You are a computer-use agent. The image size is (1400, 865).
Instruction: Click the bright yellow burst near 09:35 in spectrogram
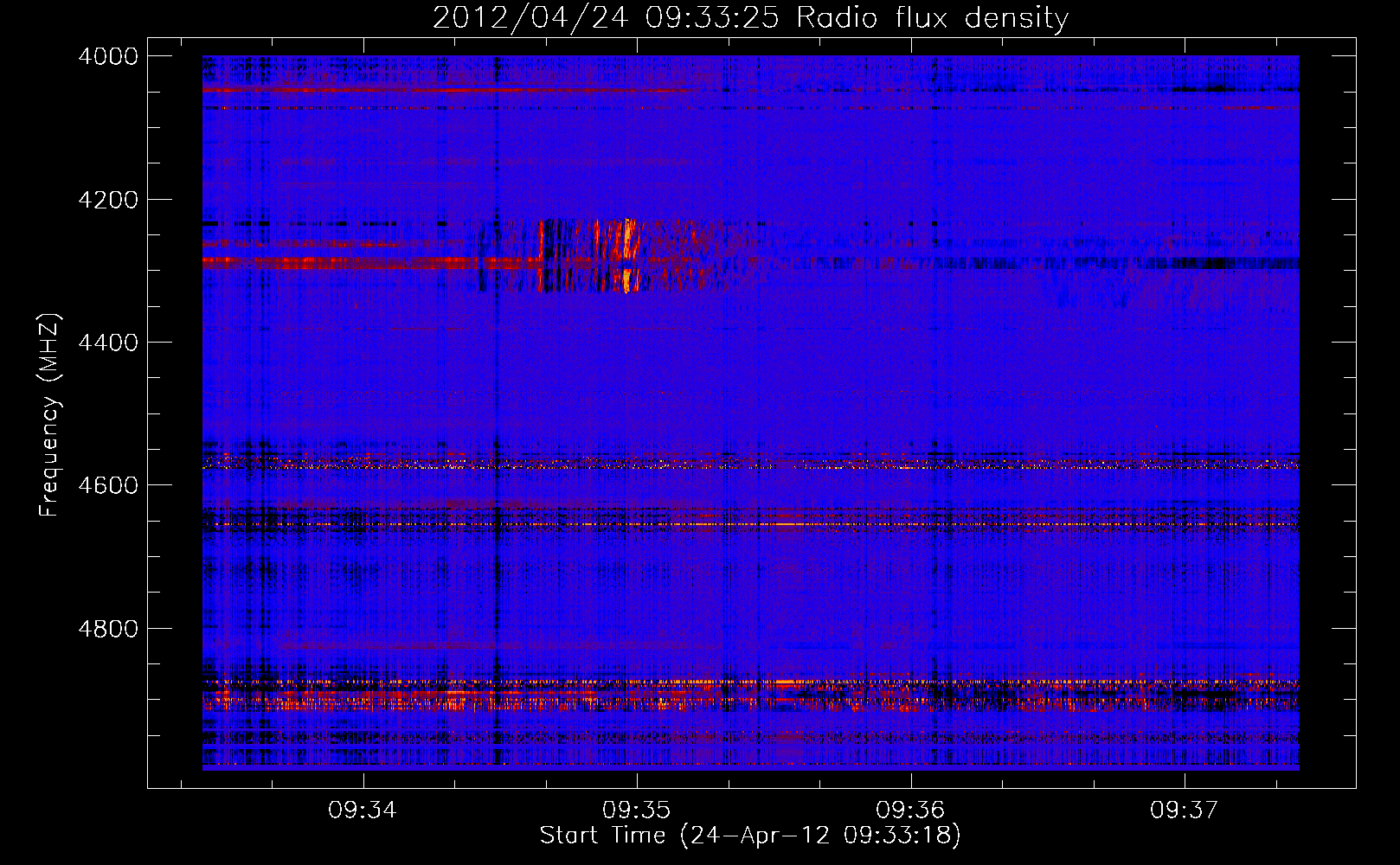tap(627, 256)
